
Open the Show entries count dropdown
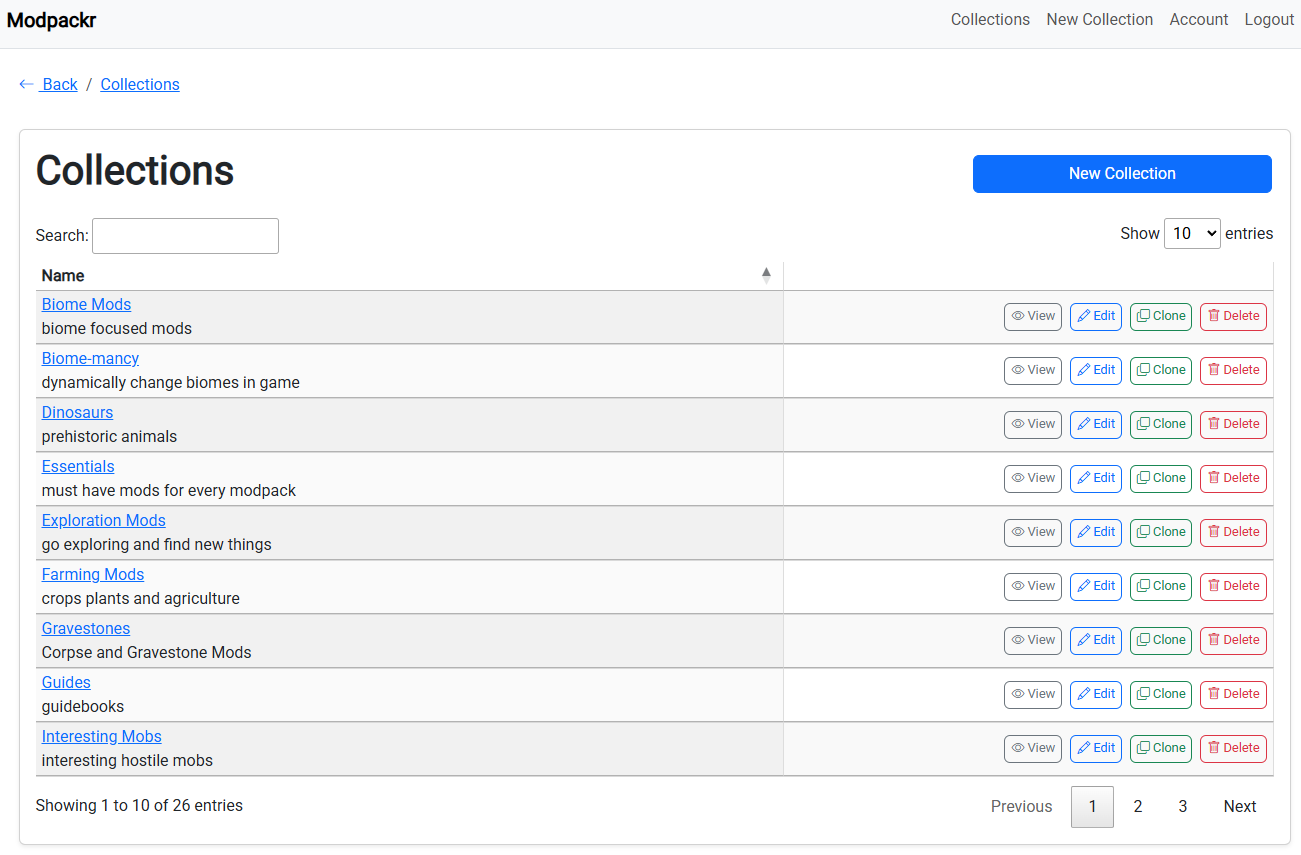[x=1192, y=233]
